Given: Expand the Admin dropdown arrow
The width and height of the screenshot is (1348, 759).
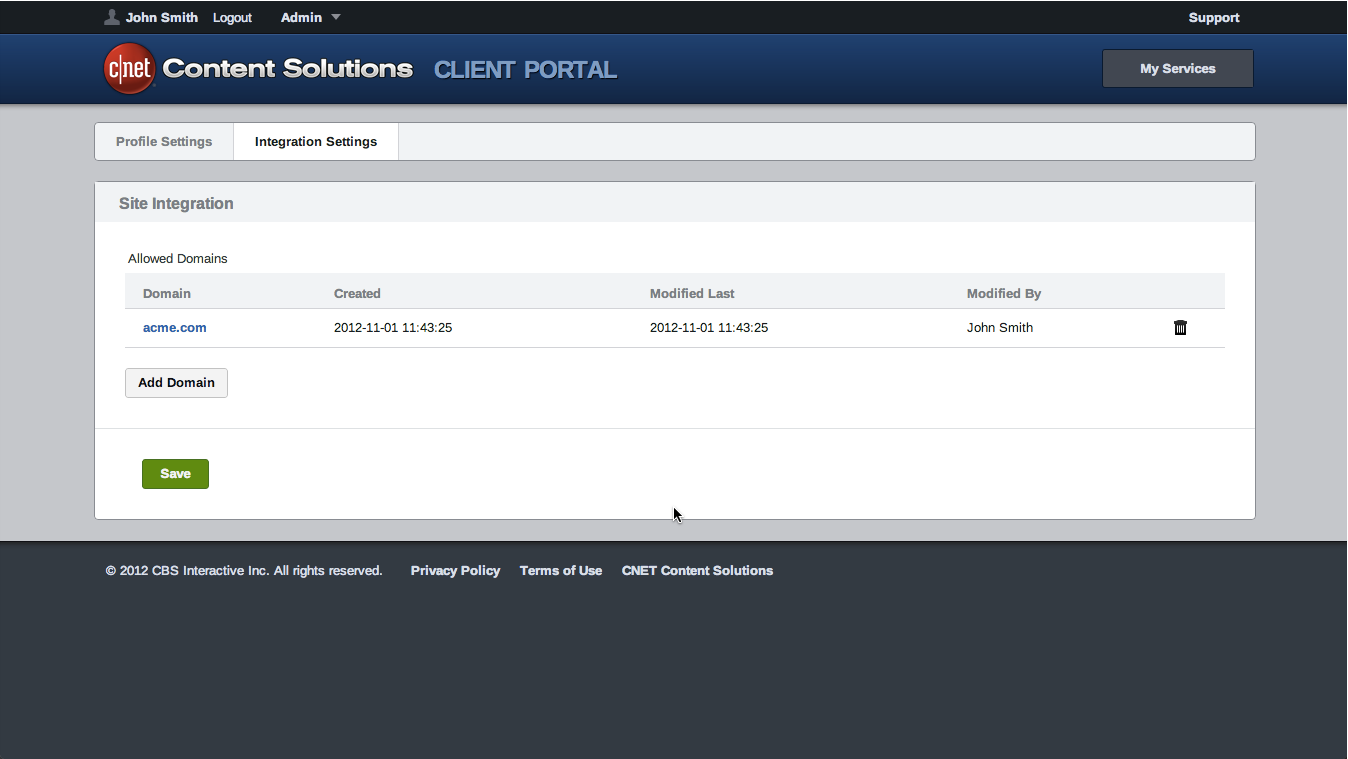Looking at the screenshot, I should tap(336, 17).
